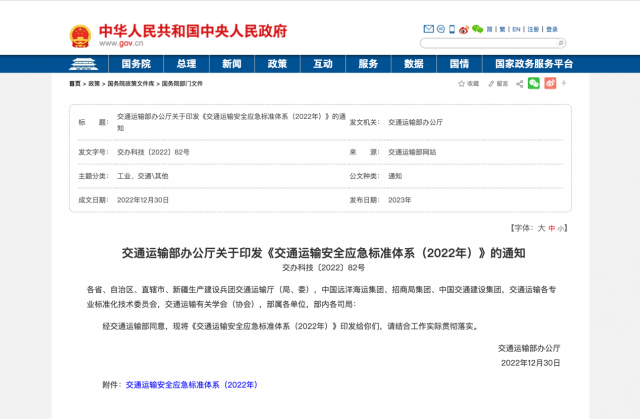Set font size to 中
This screenshot has width=640, height=419.
coord(552,228)
